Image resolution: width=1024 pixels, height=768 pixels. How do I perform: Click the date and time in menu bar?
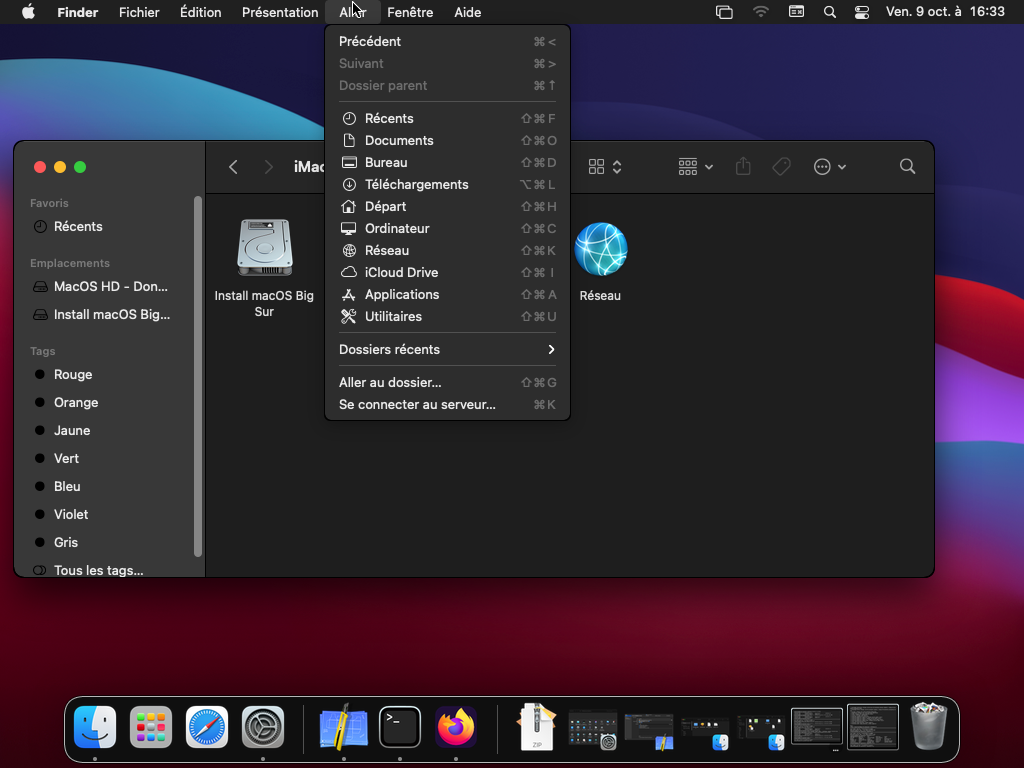(945, 12)
